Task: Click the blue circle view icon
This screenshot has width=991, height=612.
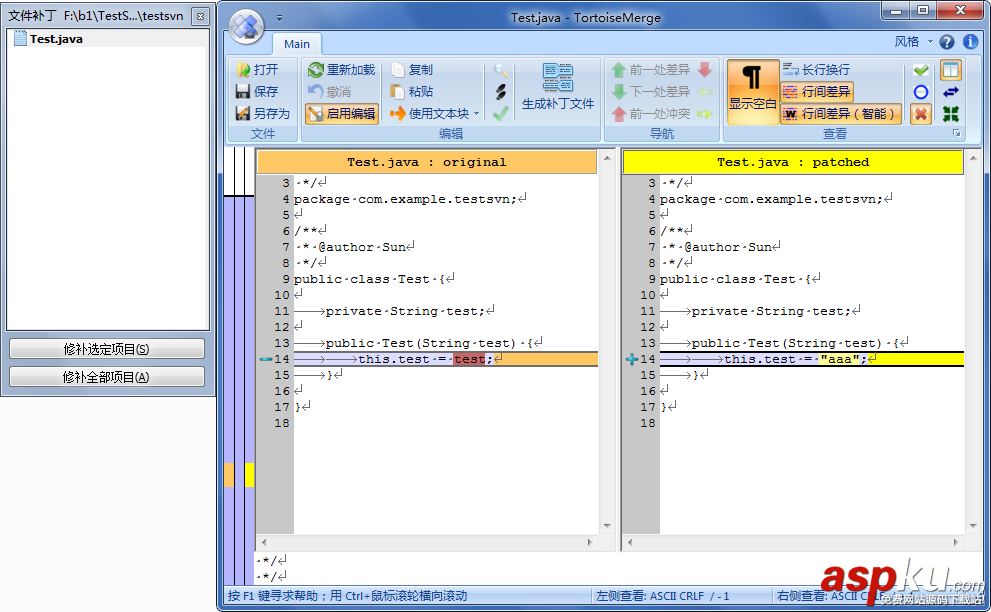Action: [x=921, y=92]
